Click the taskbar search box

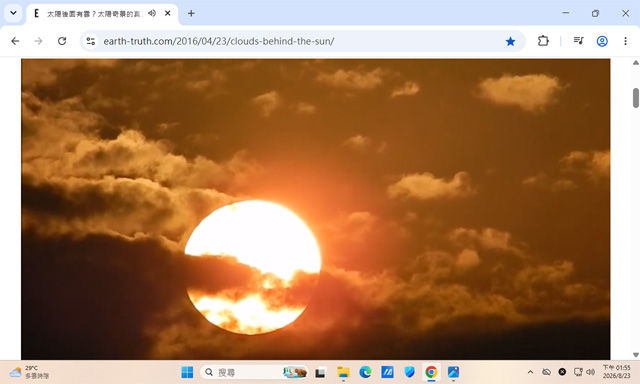tap(254, 372)
